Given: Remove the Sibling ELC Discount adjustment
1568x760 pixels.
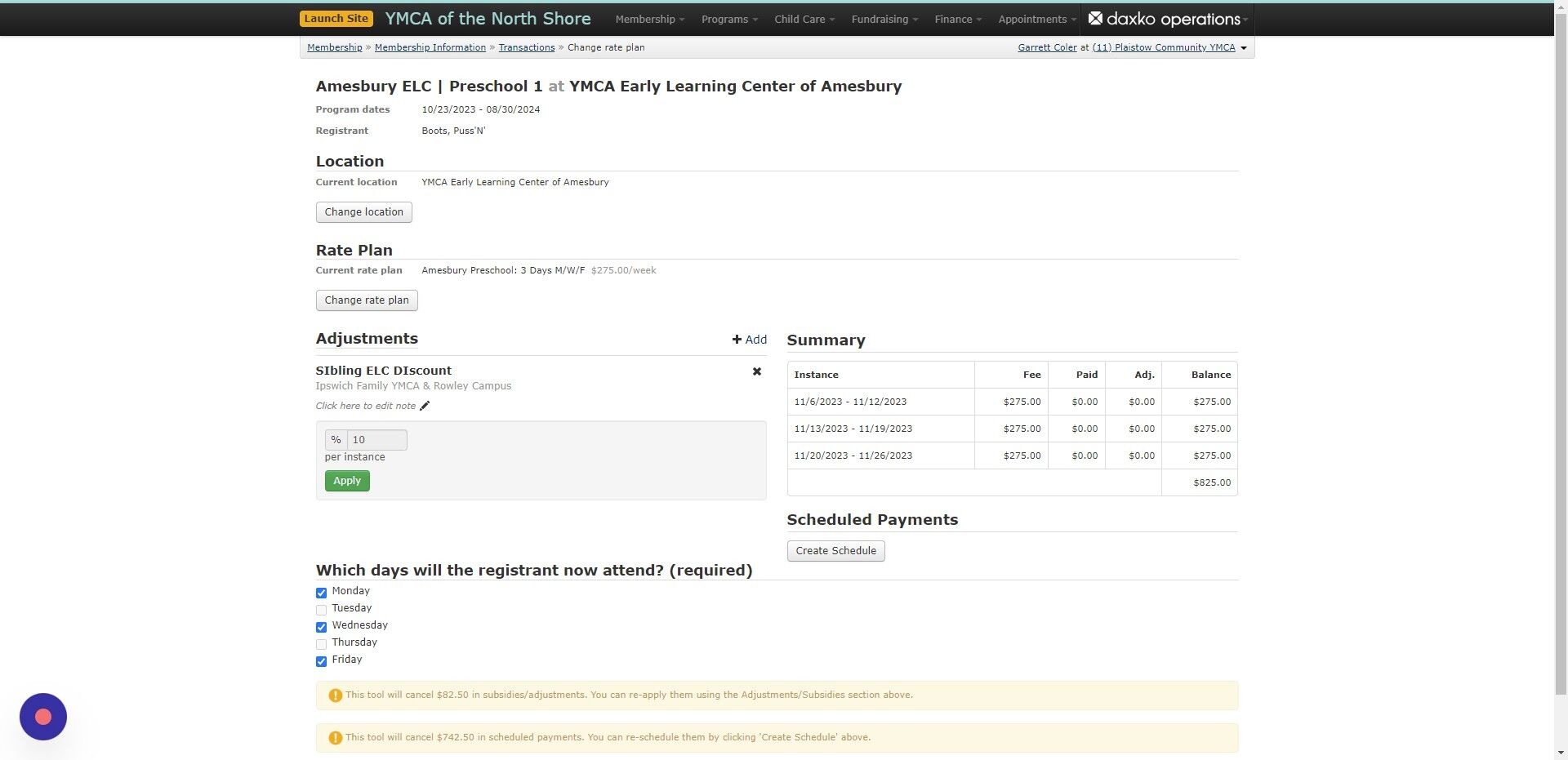Looking at the screenshot, I should 756,371.
